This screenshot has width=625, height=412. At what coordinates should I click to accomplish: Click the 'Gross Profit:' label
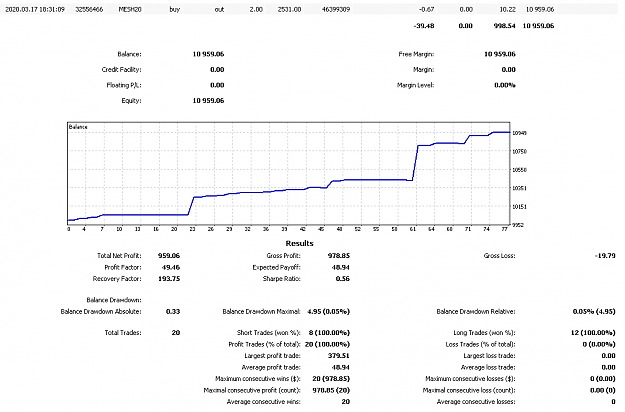coord(283,256)
